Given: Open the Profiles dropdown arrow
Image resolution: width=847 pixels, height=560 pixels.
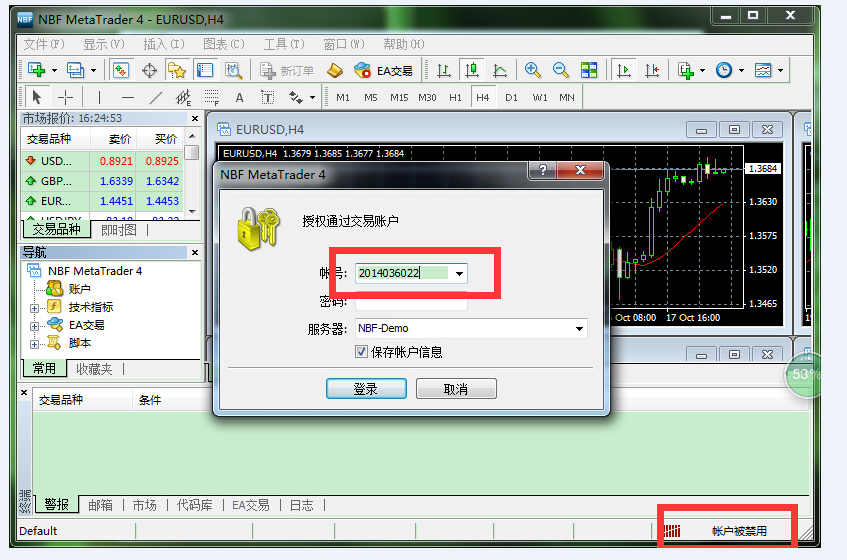Looking at the screenshot, I should click(93, 71).
